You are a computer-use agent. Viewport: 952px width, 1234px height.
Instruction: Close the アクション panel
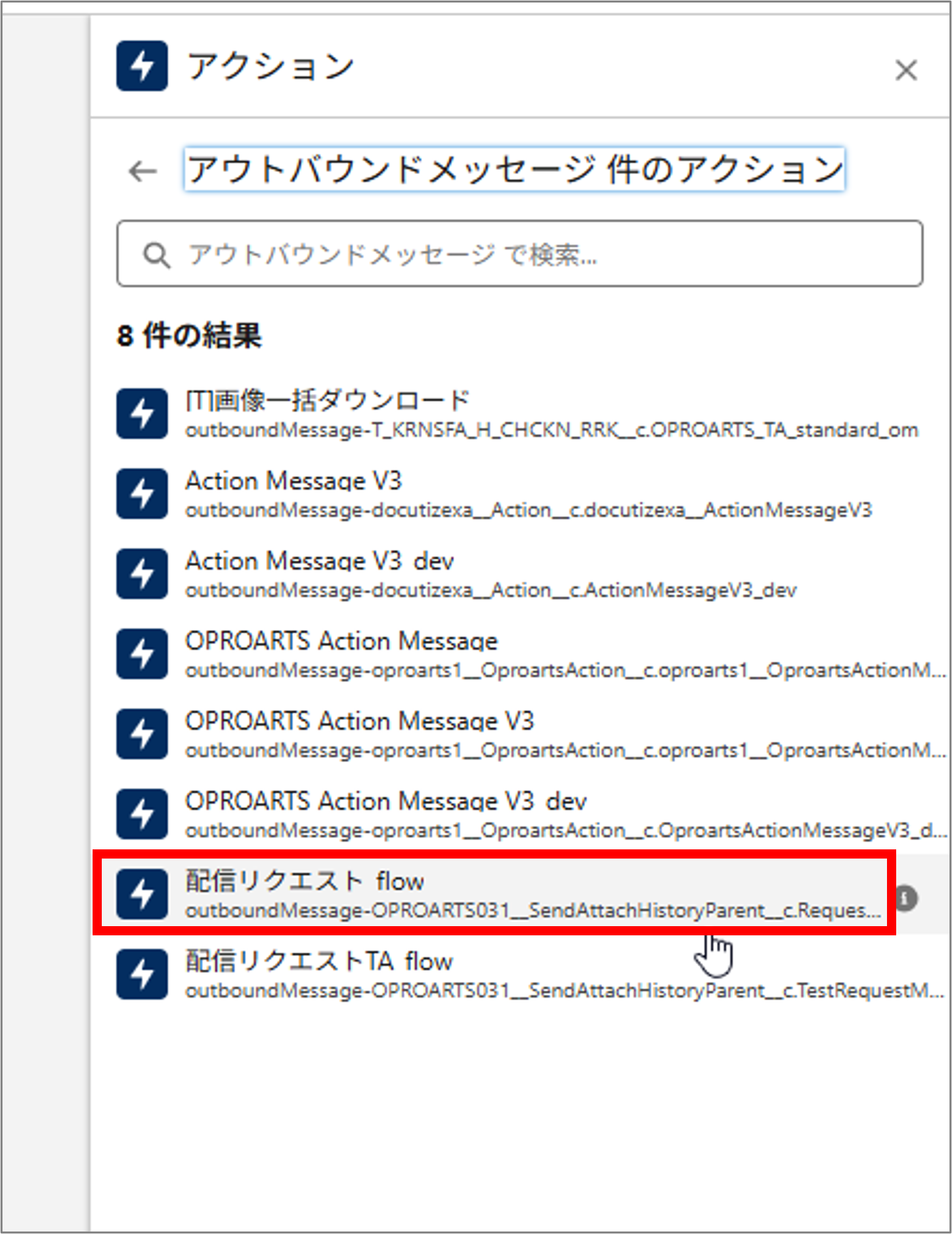click(x=905, y=70)
